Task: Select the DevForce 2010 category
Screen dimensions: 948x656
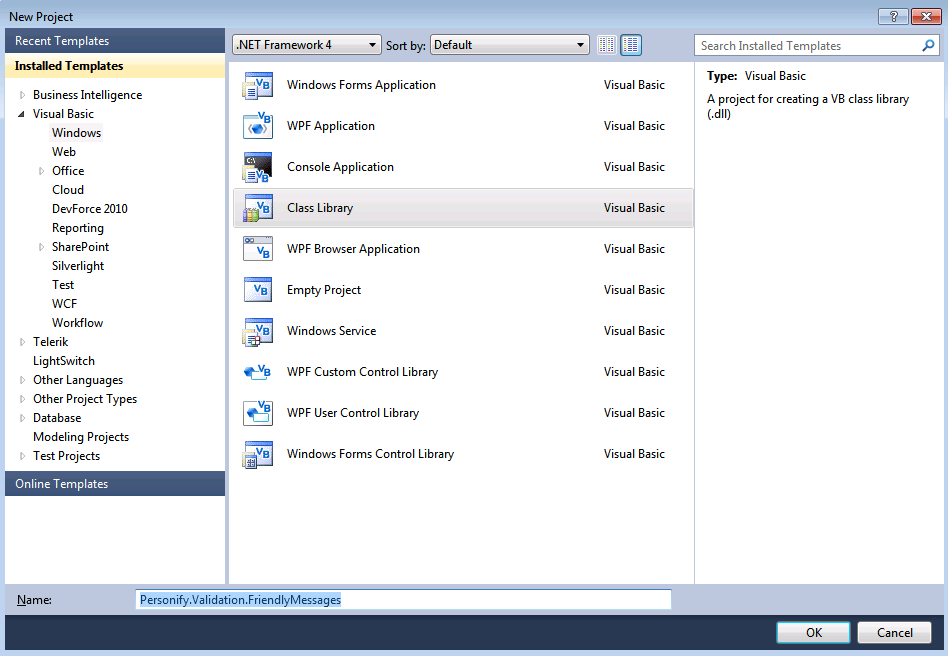Action: [89, 209]
